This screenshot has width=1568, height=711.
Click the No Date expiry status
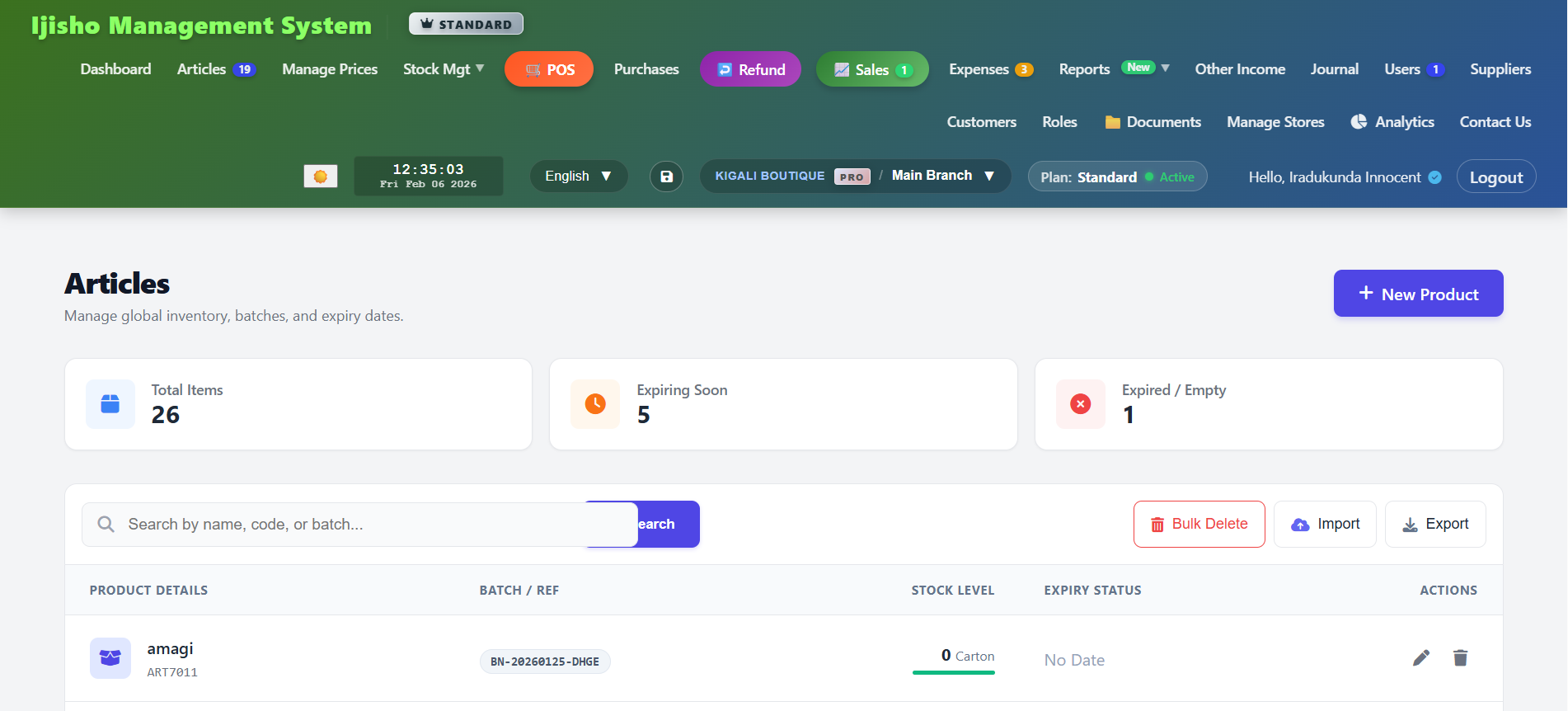pos(1074,660)
